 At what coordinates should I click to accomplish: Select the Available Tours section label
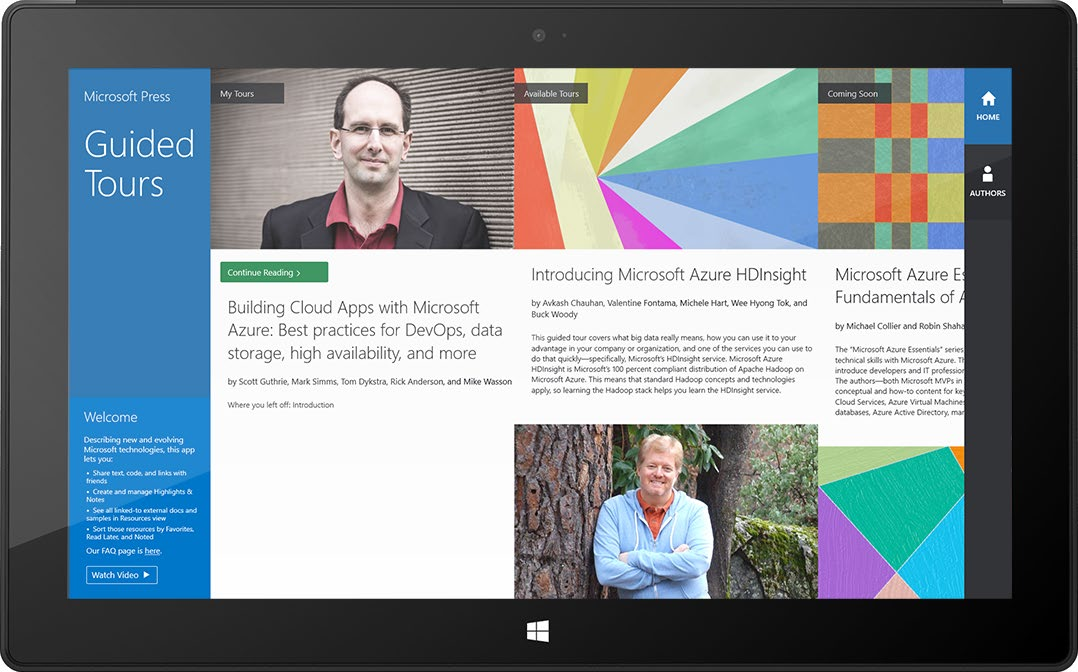tap(551, 94)
